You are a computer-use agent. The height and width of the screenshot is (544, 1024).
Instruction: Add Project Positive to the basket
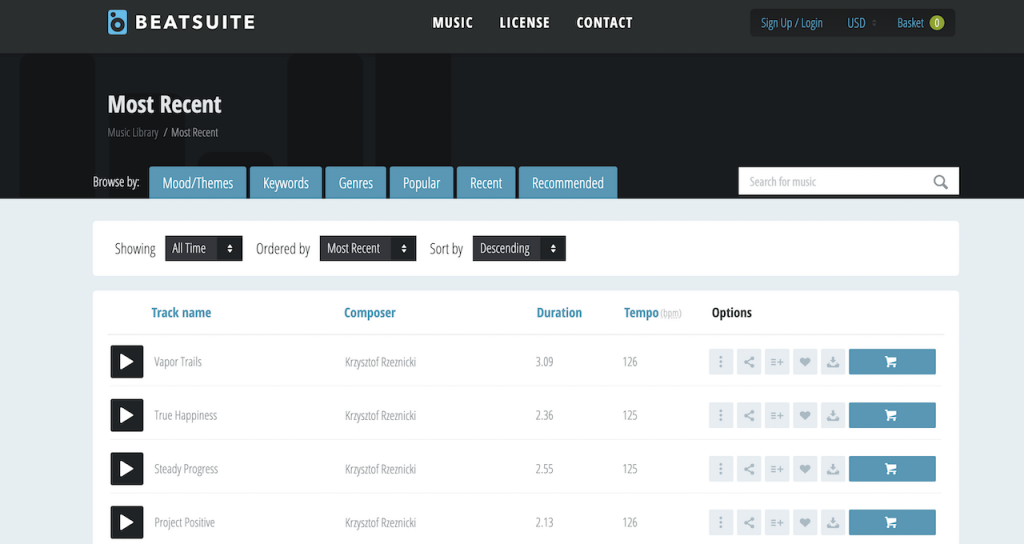(892, 522)
